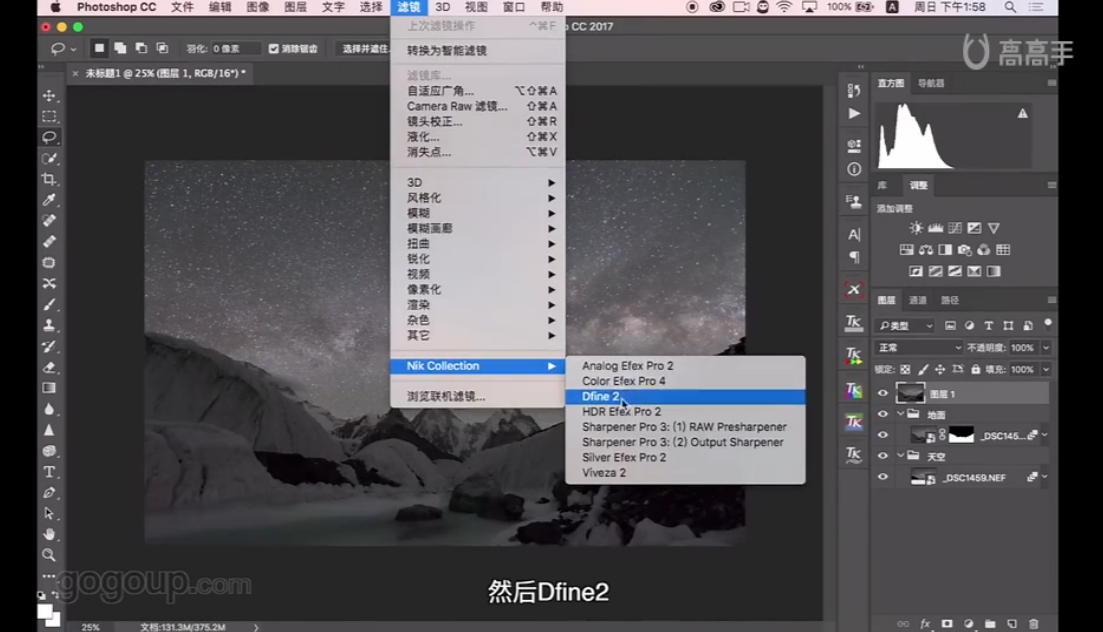
Task: Choose Dfine 2 from Nik Collection
Action: point(685,396)
